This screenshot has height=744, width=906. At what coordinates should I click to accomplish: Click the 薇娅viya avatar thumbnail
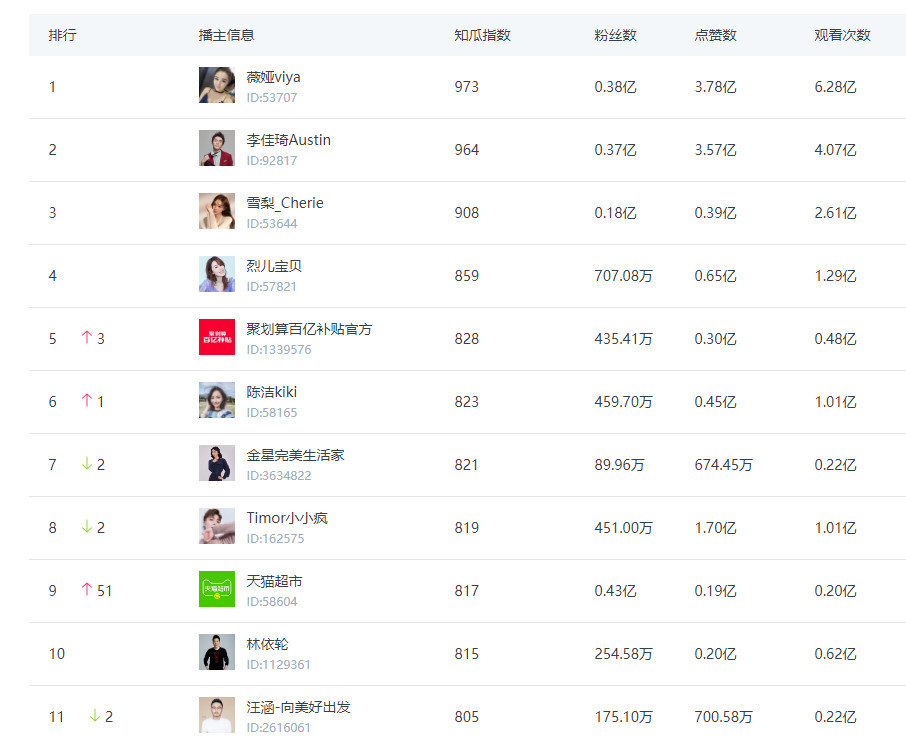[x=216, y=86]
